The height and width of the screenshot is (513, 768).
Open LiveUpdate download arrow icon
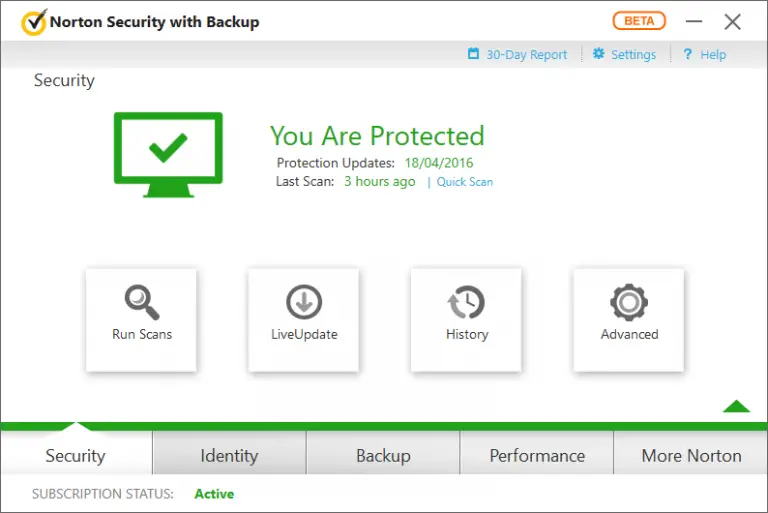tap(304, 302)
